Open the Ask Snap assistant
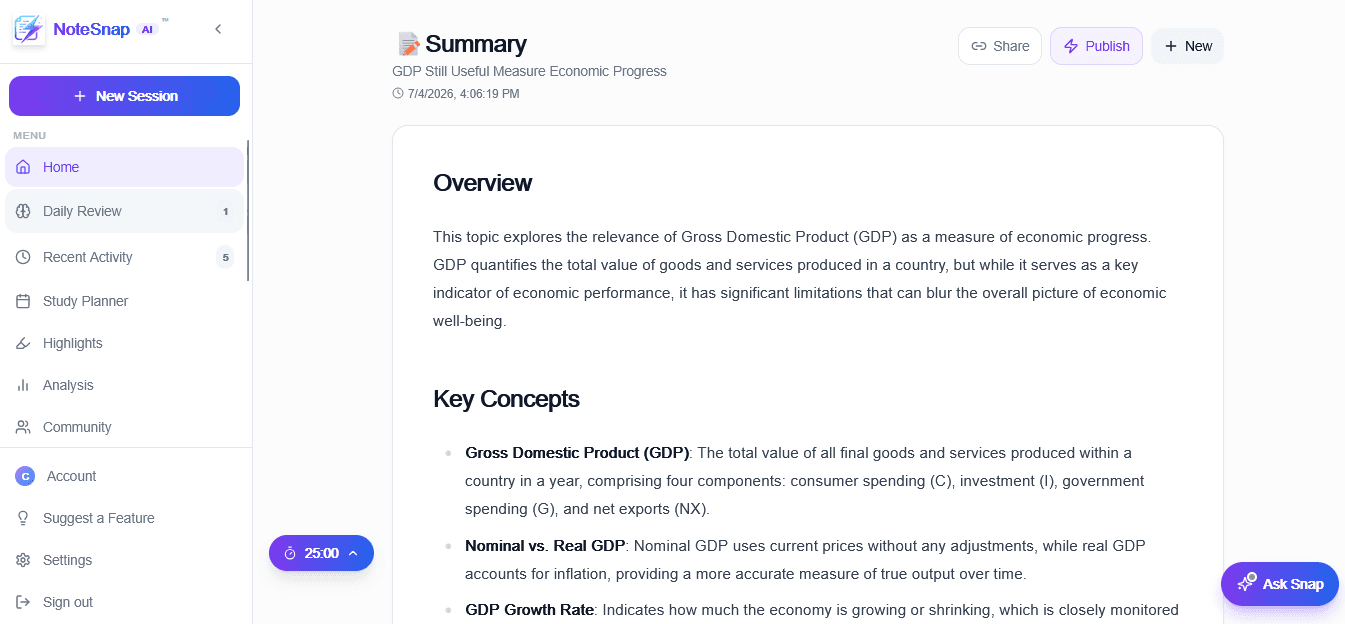 tap(1280, 584)
